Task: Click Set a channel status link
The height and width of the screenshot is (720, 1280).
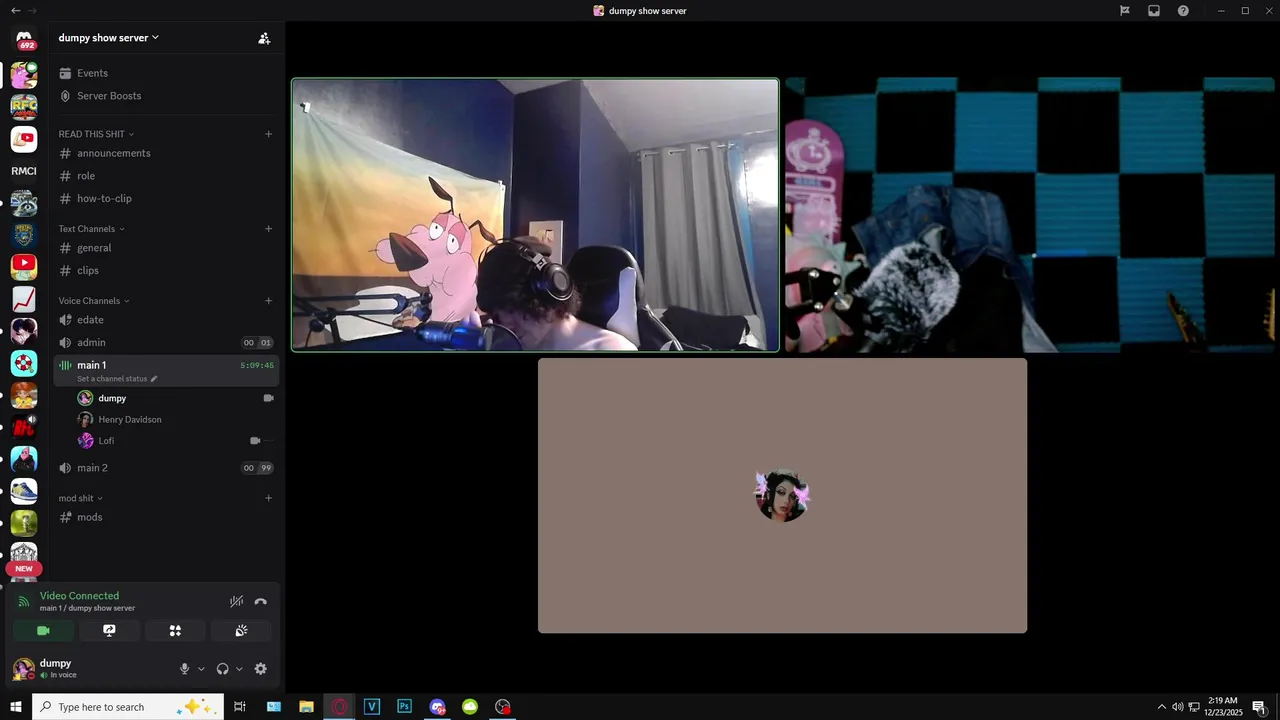Action: [112, 379]
